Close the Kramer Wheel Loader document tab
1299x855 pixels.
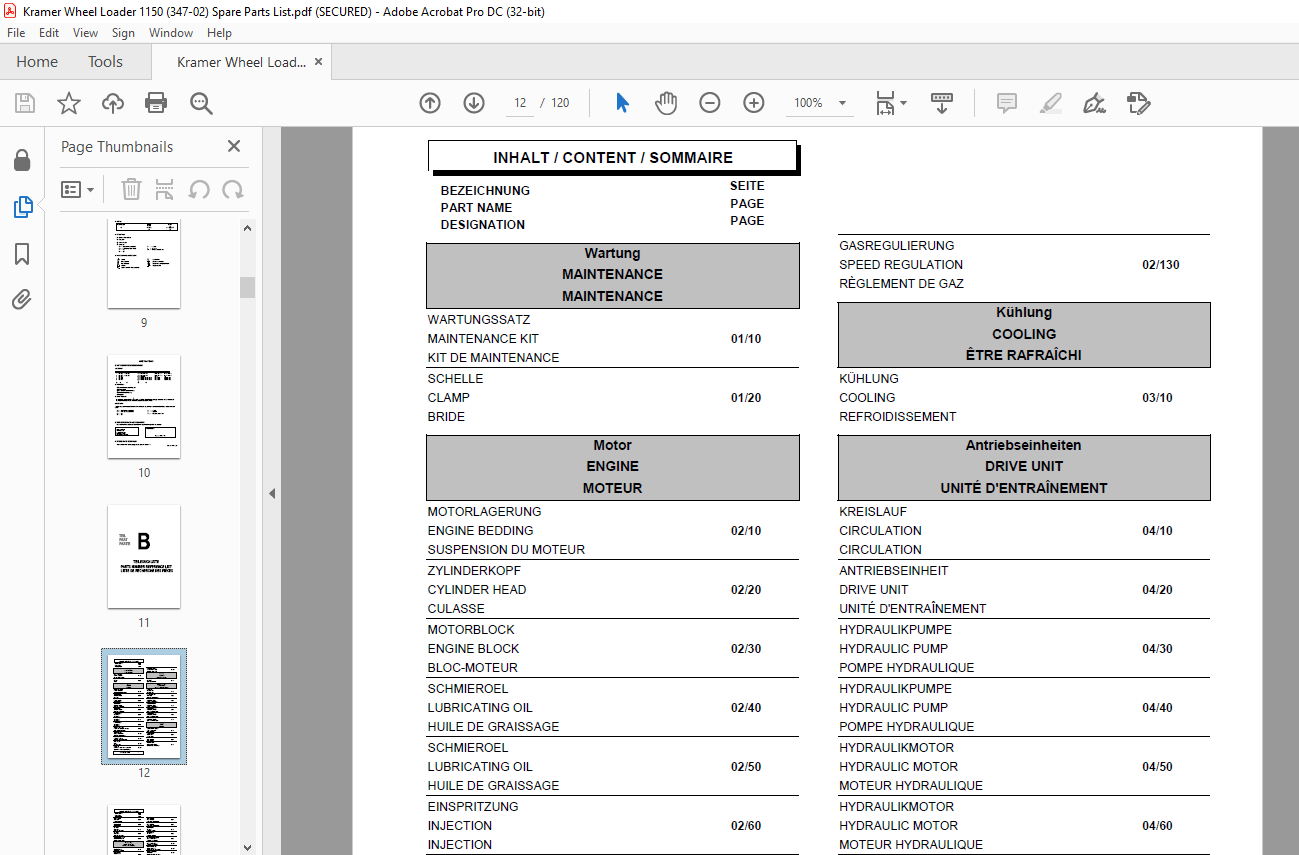318,62
